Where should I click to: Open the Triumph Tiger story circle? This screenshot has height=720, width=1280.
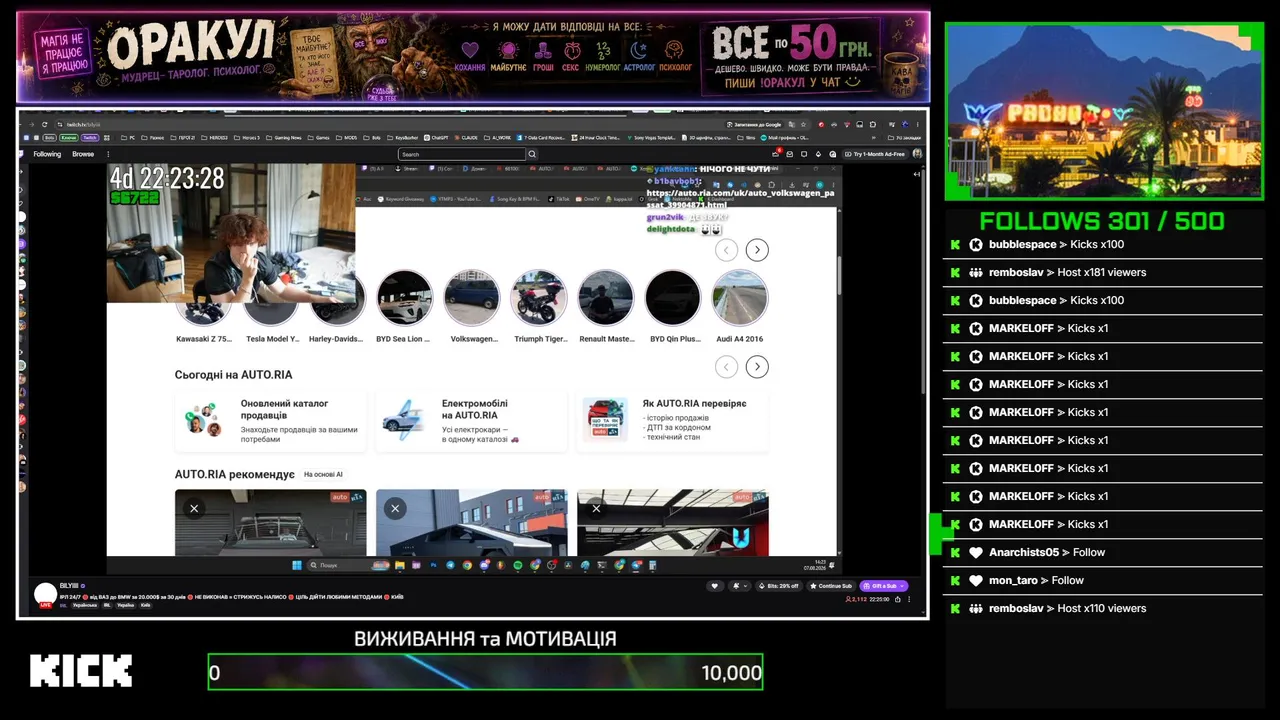tap(539, 297)
